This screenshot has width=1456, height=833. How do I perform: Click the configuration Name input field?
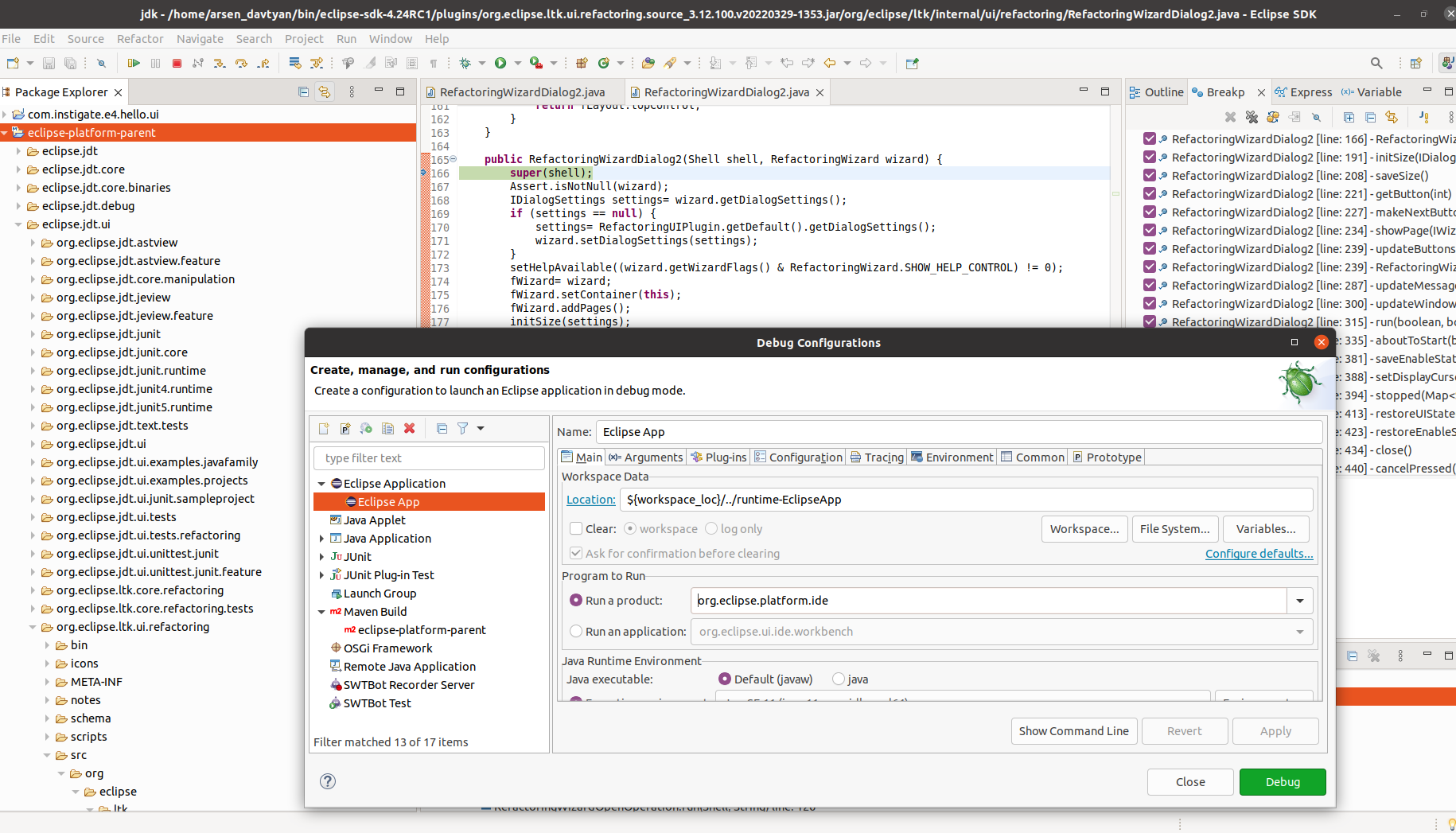click(x=959, y=432)
